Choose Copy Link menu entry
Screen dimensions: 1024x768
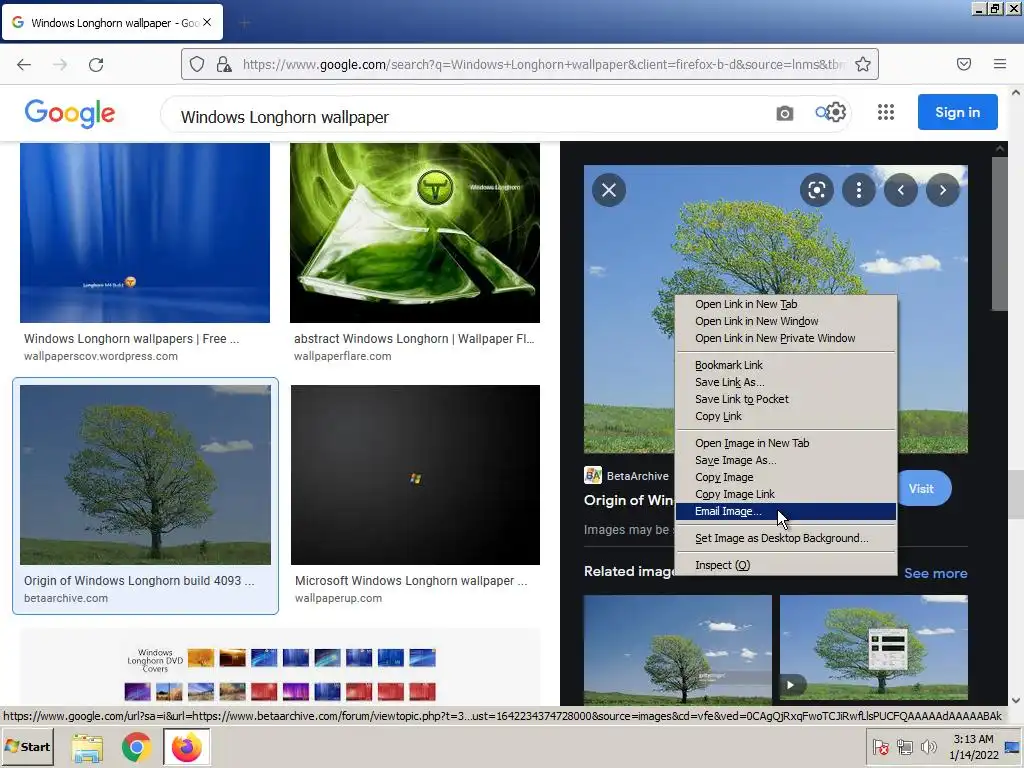point(786,416)
